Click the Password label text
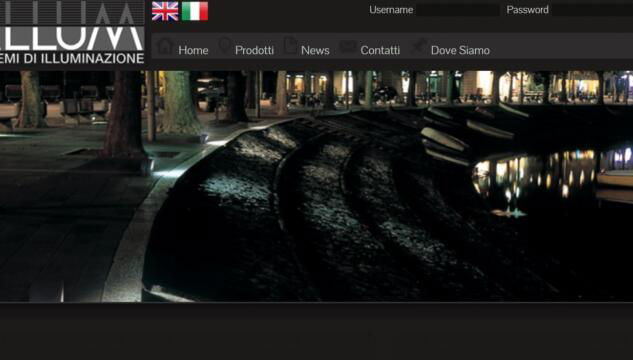 coord(527,10)
